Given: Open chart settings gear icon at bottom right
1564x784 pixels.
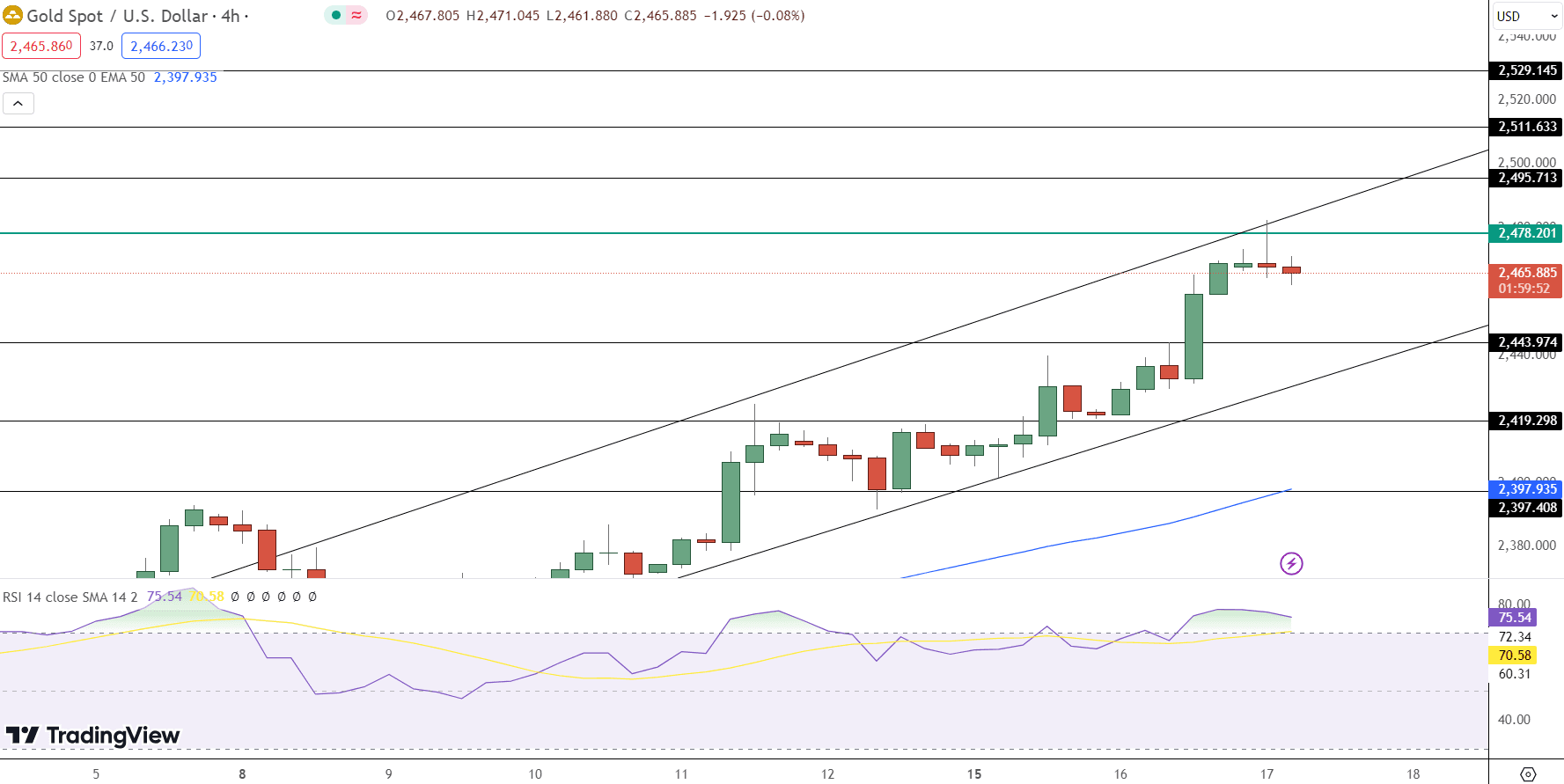Looking at the screenshot, I should click(1528, 774).
